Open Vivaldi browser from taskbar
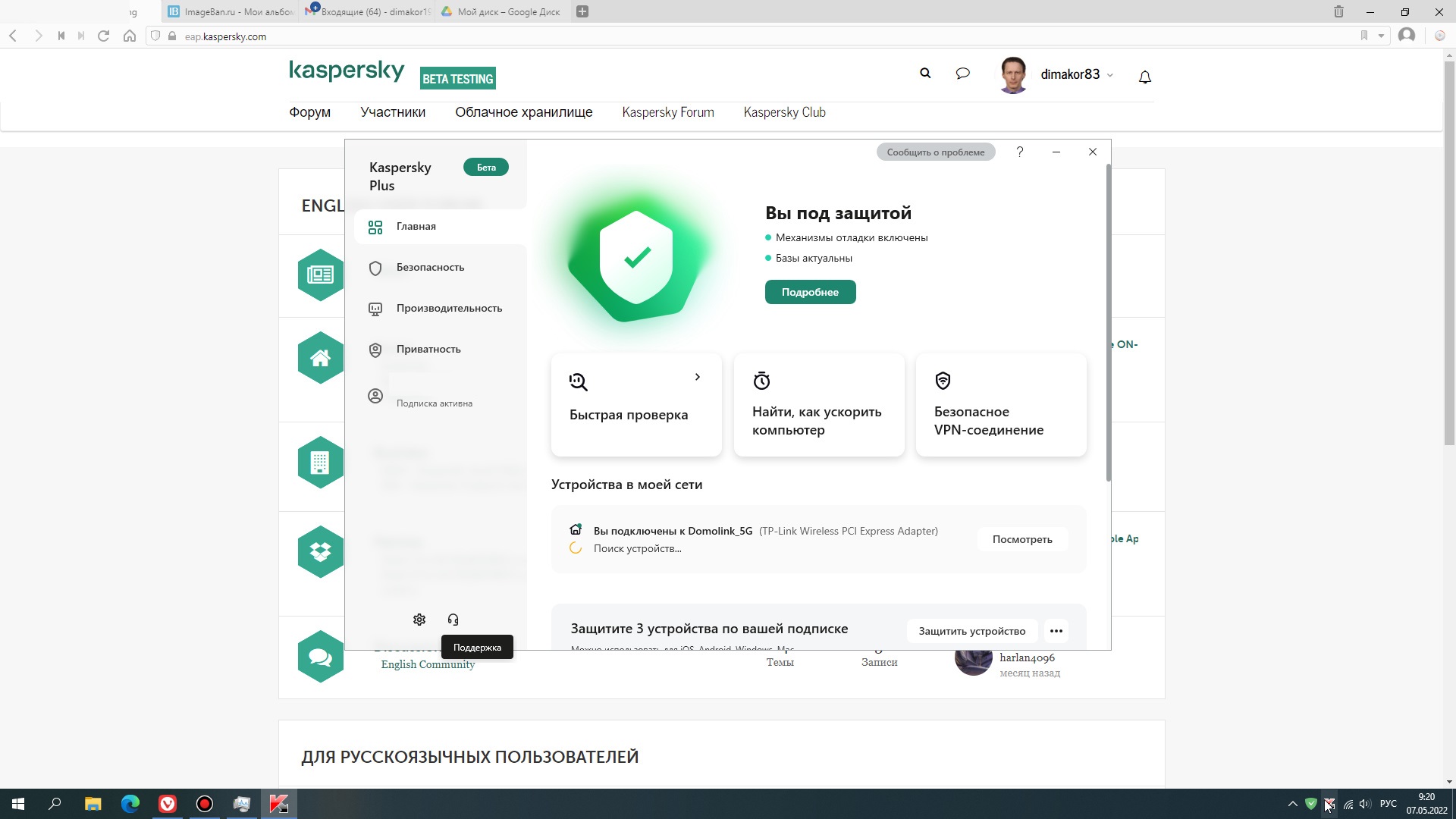Viewport: 1456px width, 819px height. point(168,804)
